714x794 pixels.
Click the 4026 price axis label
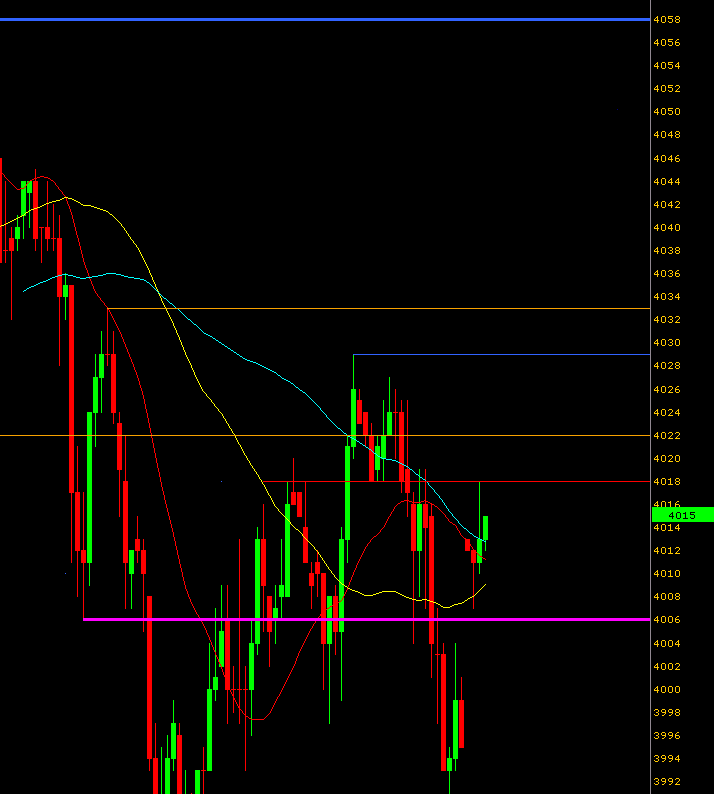coord(667,389)
